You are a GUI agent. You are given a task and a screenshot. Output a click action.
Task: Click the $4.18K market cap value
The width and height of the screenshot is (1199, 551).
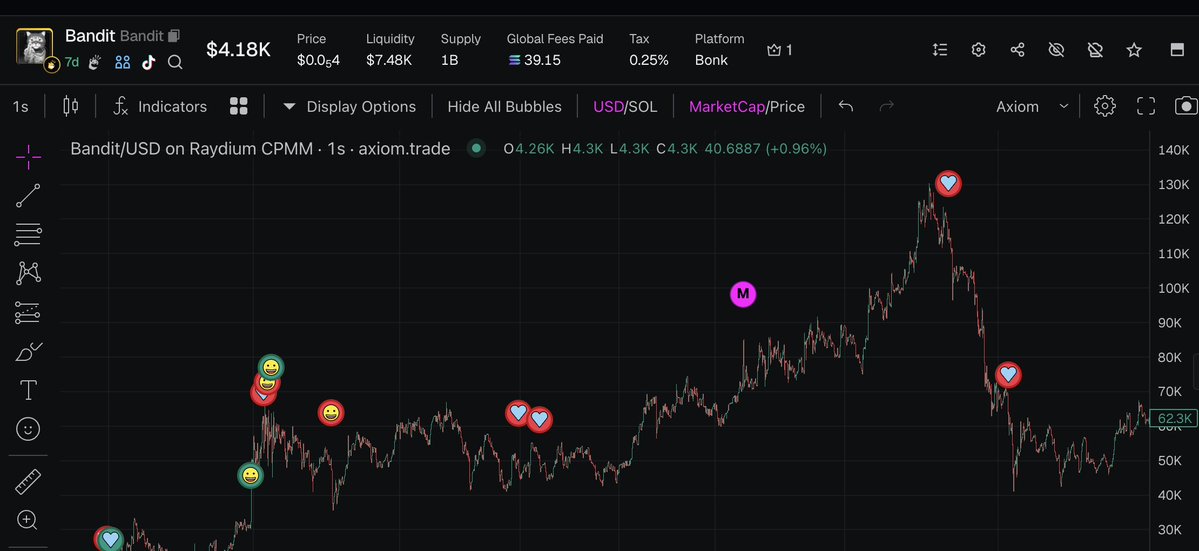point(239,50)
